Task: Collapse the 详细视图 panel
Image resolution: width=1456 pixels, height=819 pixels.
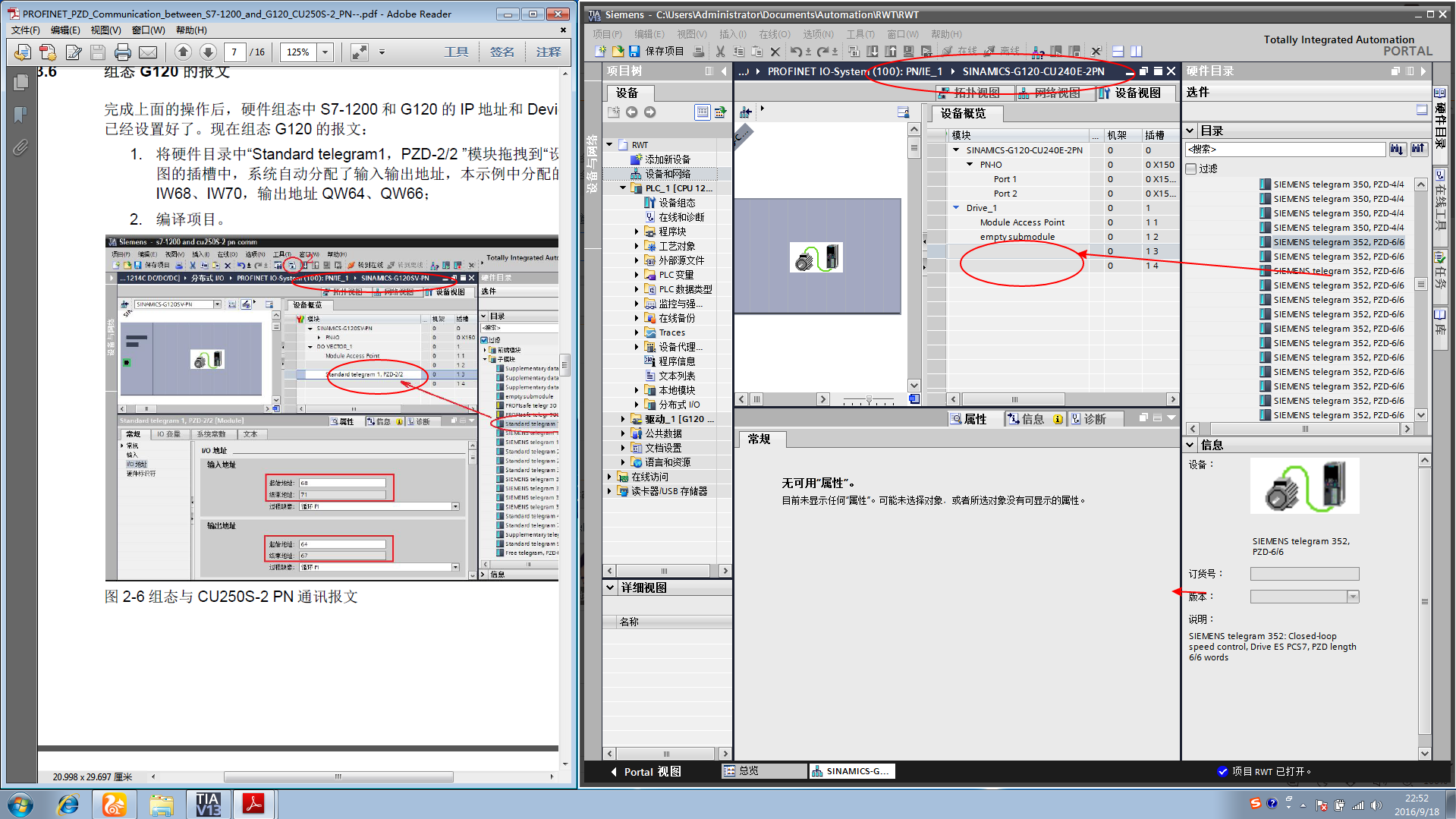Action: [x=610, y=587]
